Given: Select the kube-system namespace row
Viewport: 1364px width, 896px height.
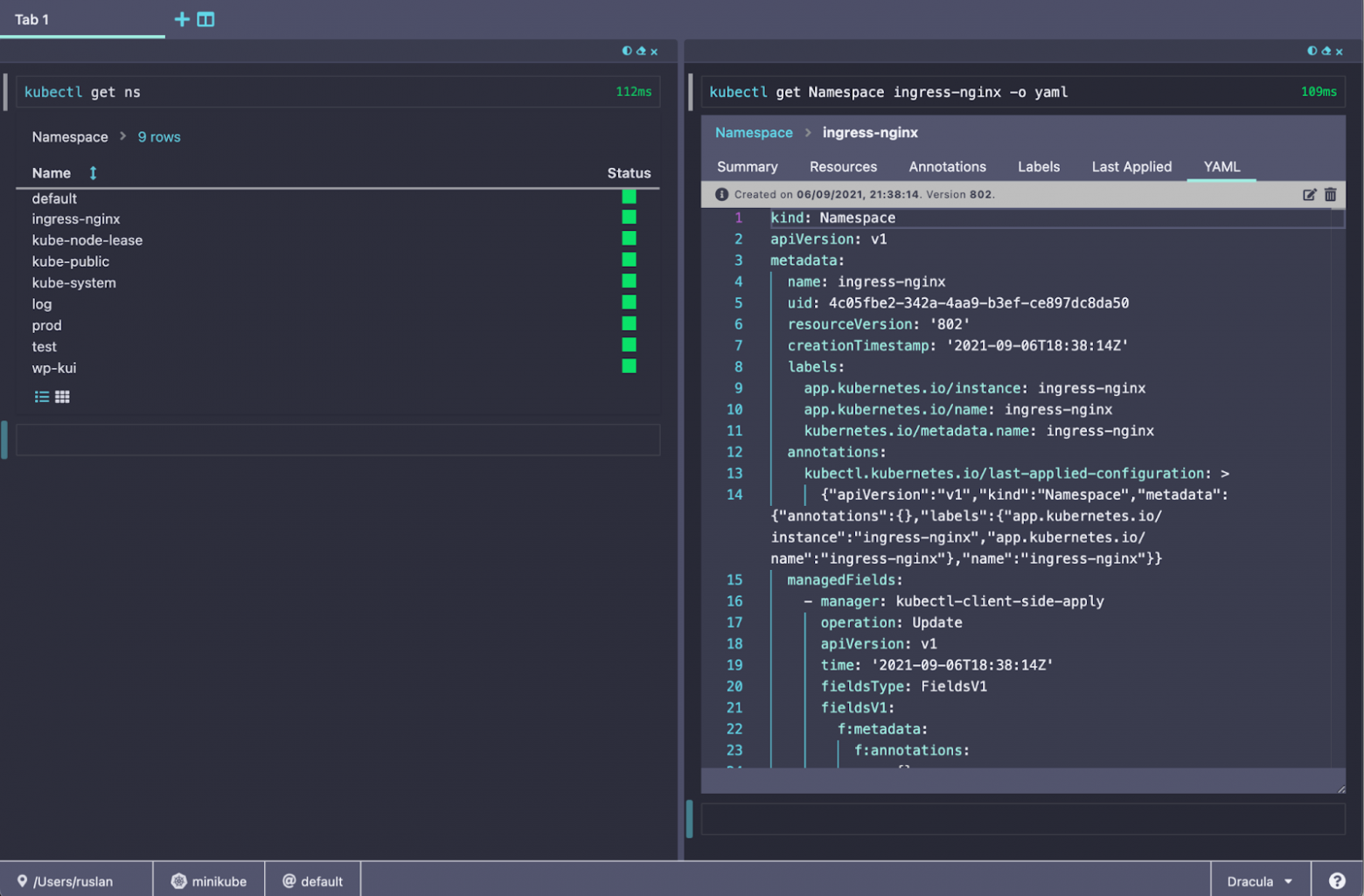Looking at the screenshot, I should point(74,283).
